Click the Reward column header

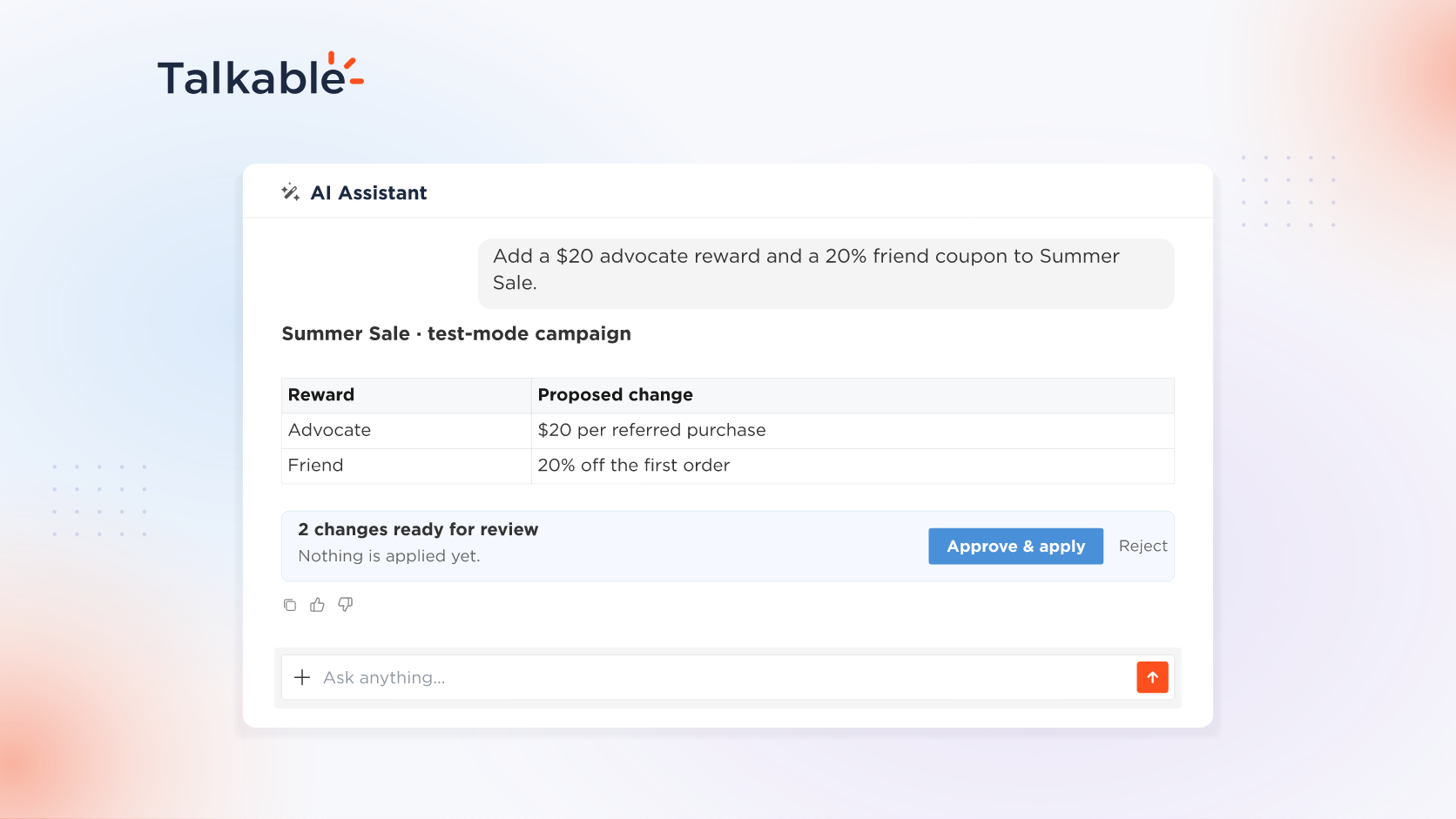point(407,395)
